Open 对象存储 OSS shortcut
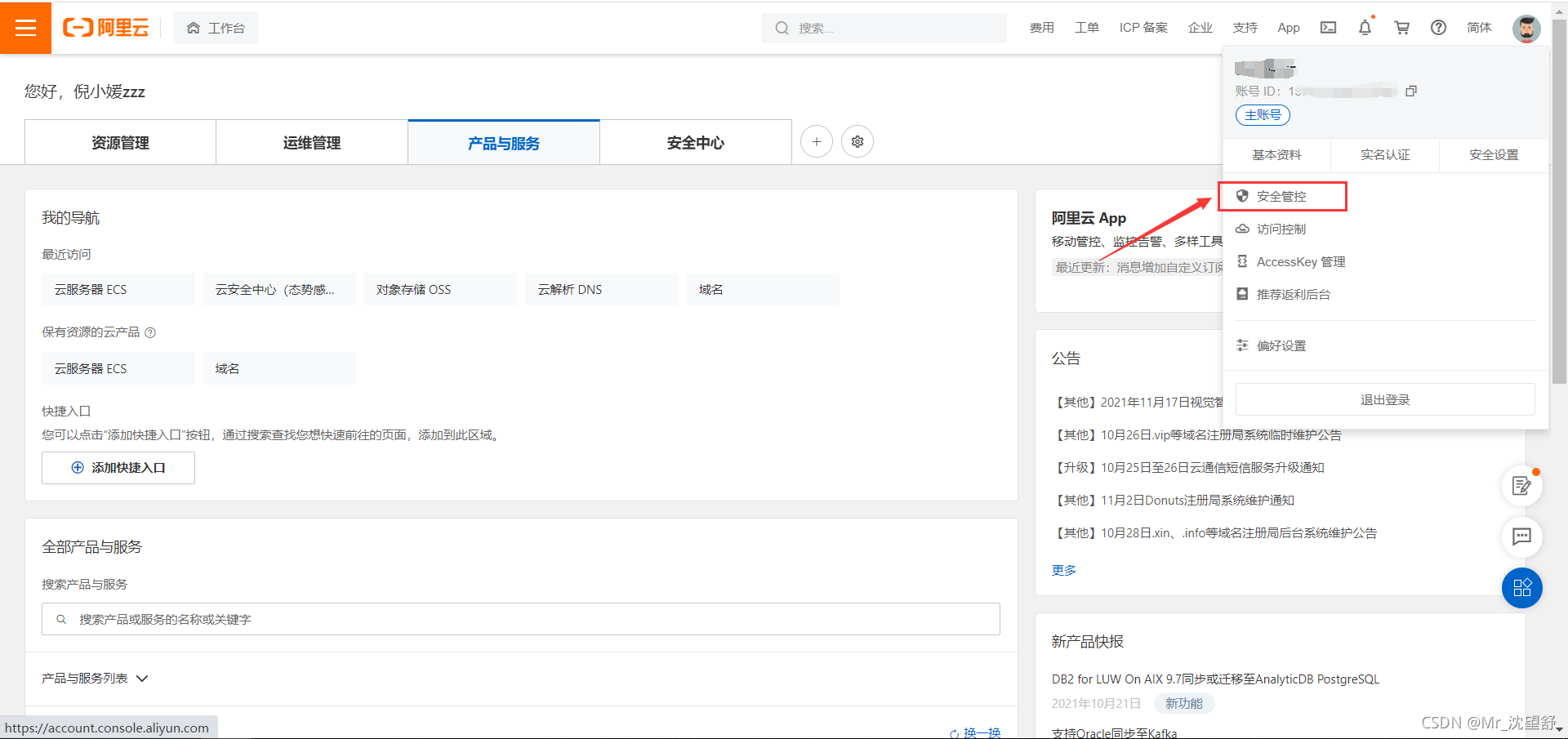The width and height of the screenshot is (1568, 739). coord(440,289)
